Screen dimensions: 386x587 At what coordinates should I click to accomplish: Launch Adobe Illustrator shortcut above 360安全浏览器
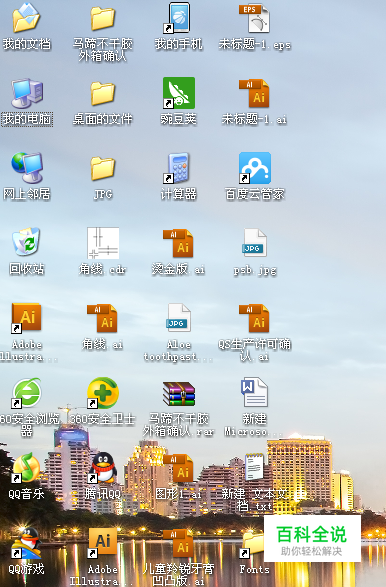(26, 317)
